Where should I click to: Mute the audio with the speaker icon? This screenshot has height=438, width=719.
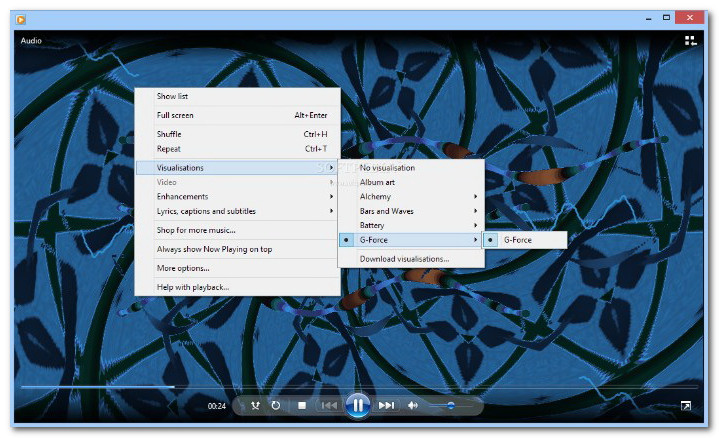[x=412, y=405]
